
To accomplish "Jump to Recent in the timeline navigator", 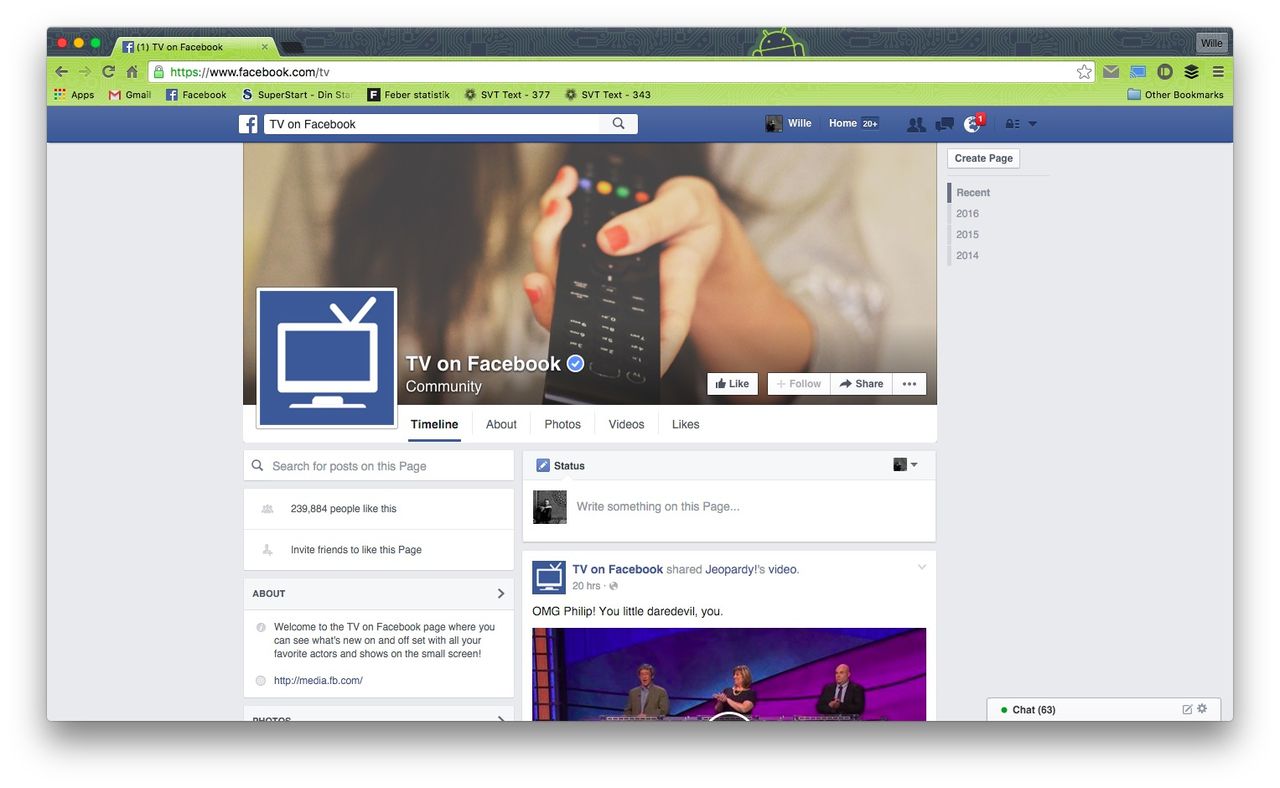I will pos(973,192).
